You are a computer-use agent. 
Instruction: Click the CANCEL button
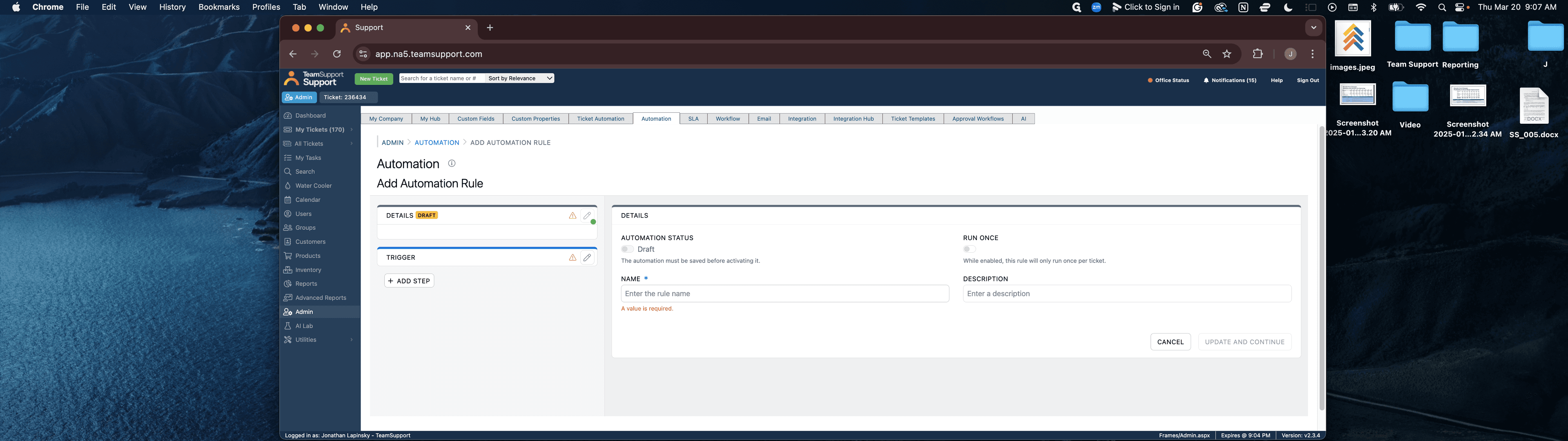click(x=1170, y=342)
